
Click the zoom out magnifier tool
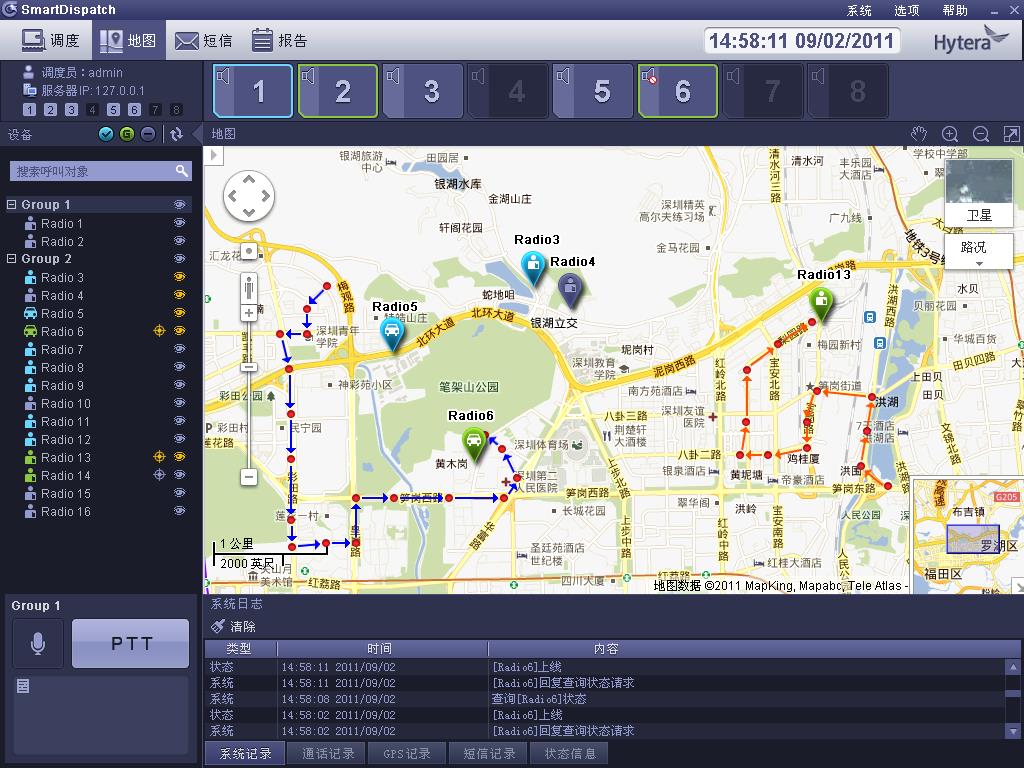[981, 134]
